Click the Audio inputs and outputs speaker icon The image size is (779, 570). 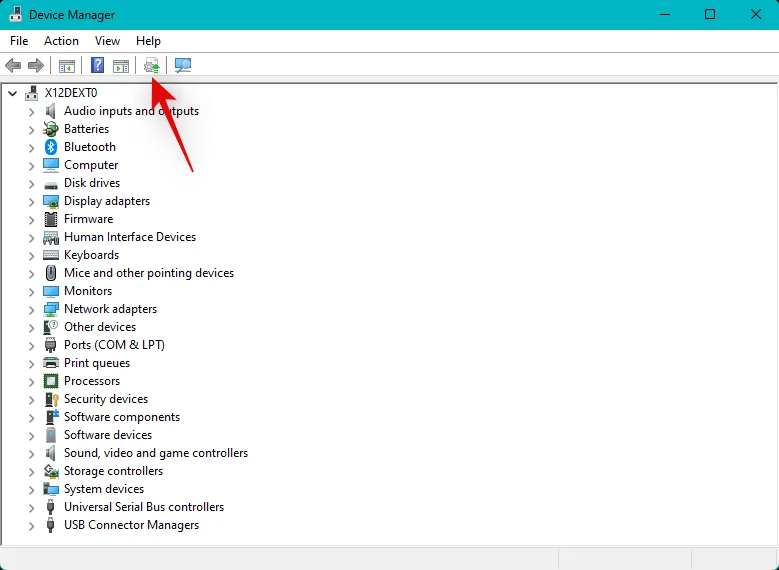point(51,111)
